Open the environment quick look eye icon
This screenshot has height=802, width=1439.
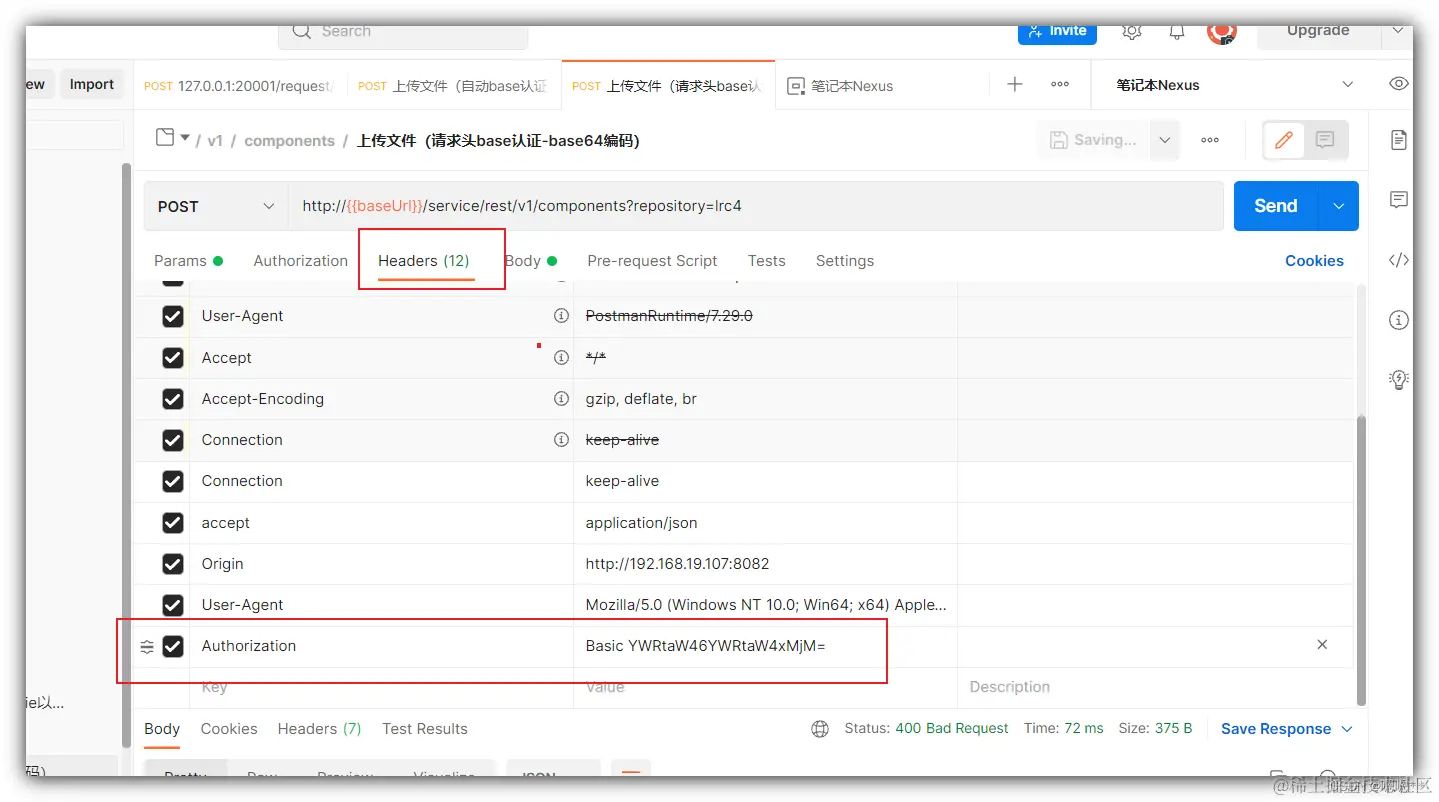point(1399,84)
